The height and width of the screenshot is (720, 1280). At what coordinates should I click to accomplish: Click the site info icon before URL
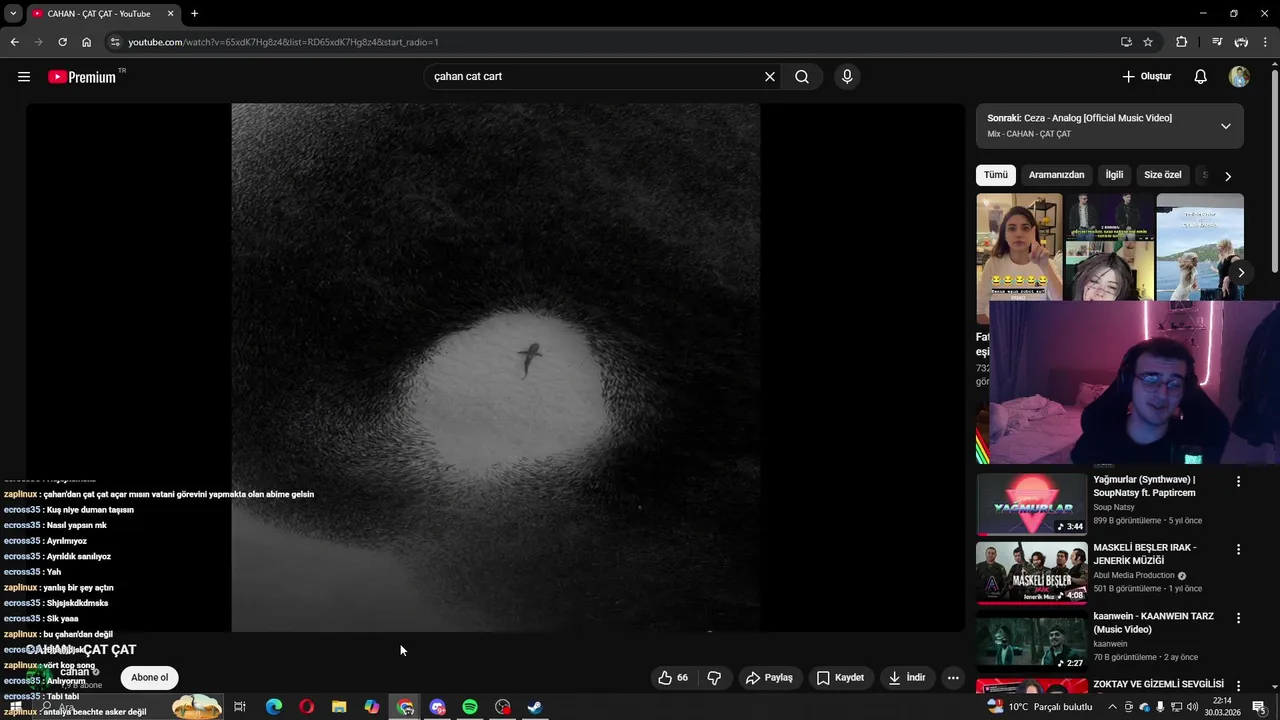point(115,42)
